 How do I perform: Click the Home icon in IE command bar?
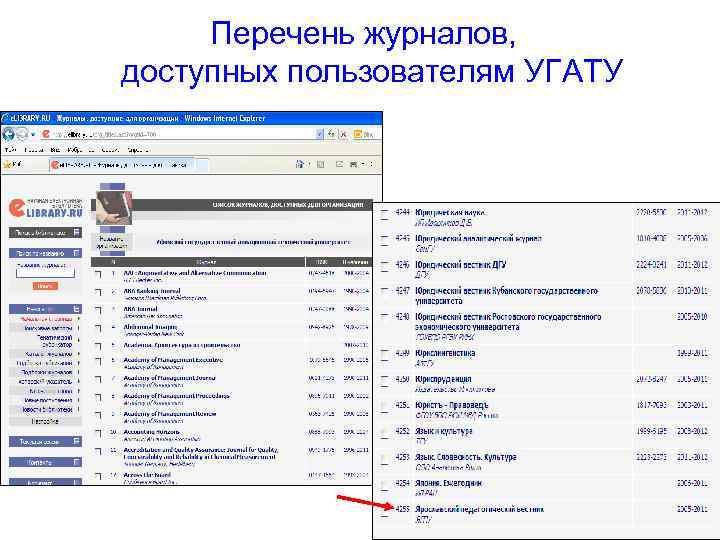point(299,164)
